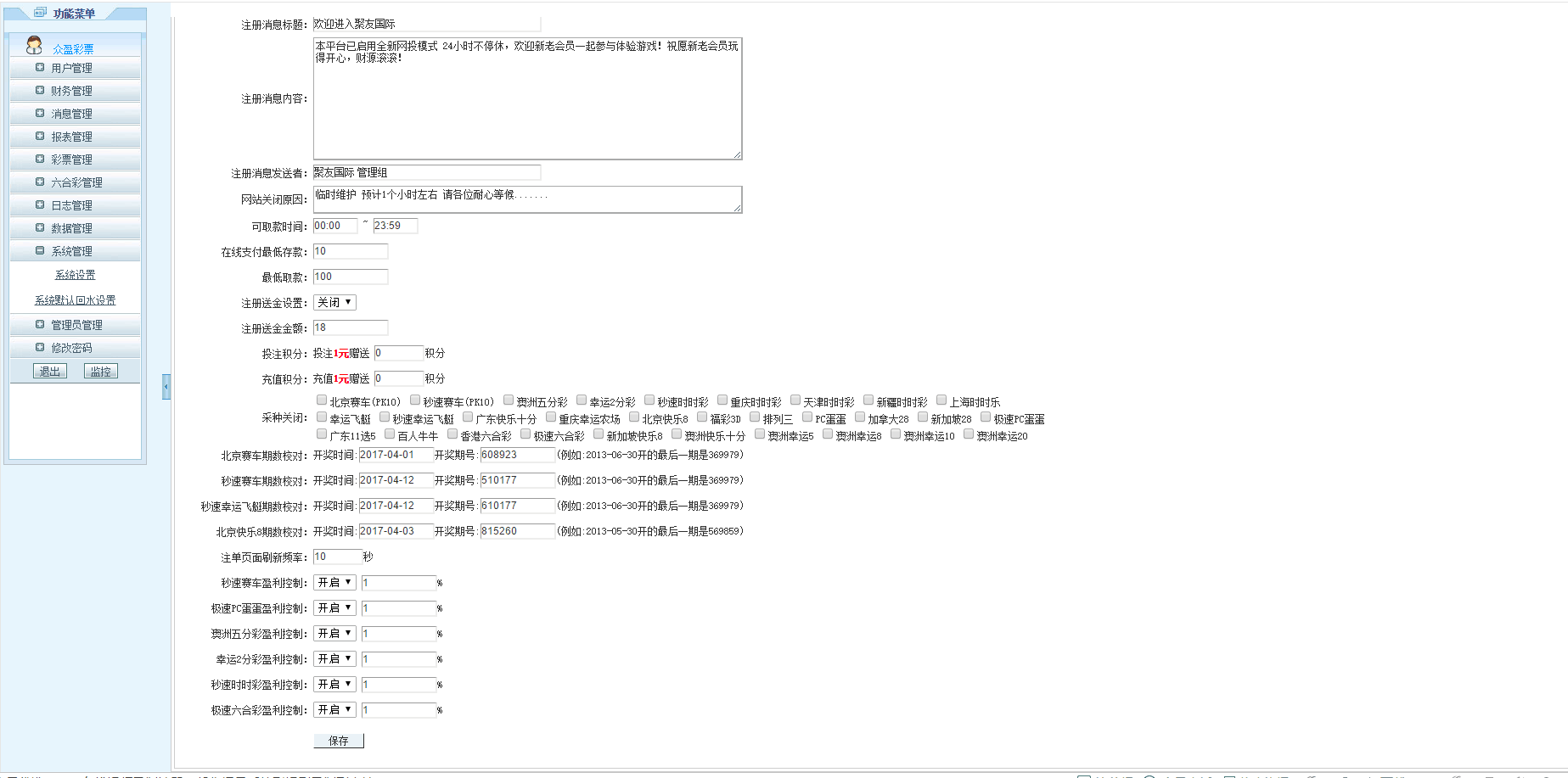Open the 消息管理 menu section

coord(75,114)
